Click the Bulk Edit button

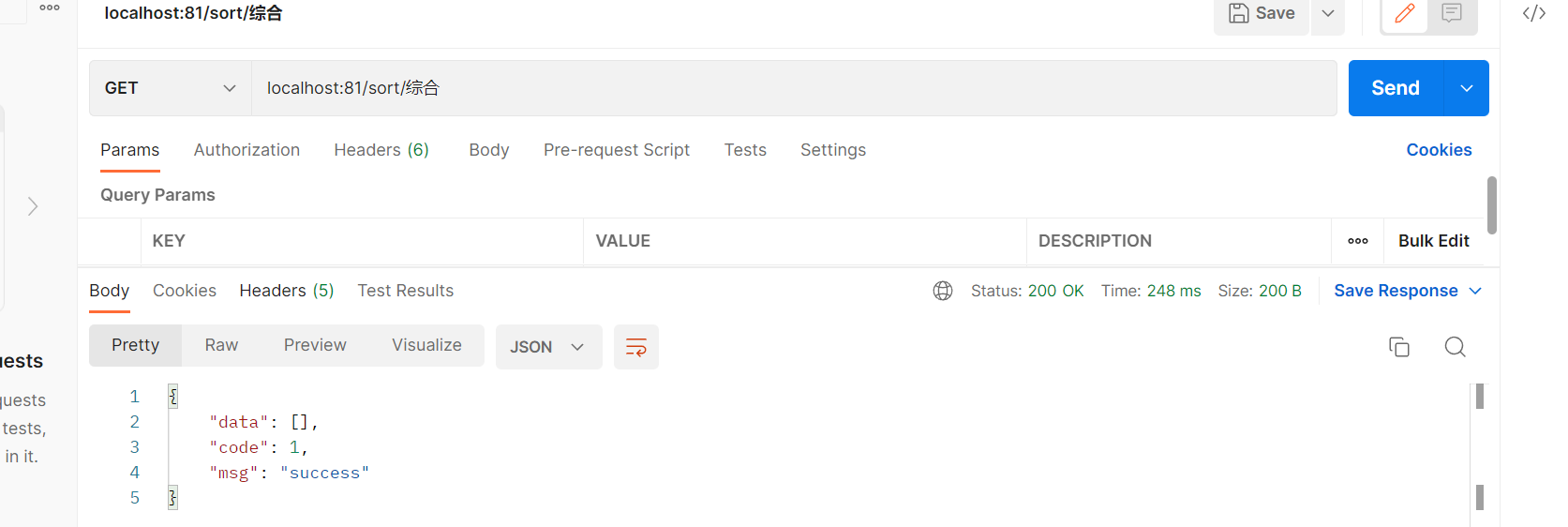(1433, 241)
